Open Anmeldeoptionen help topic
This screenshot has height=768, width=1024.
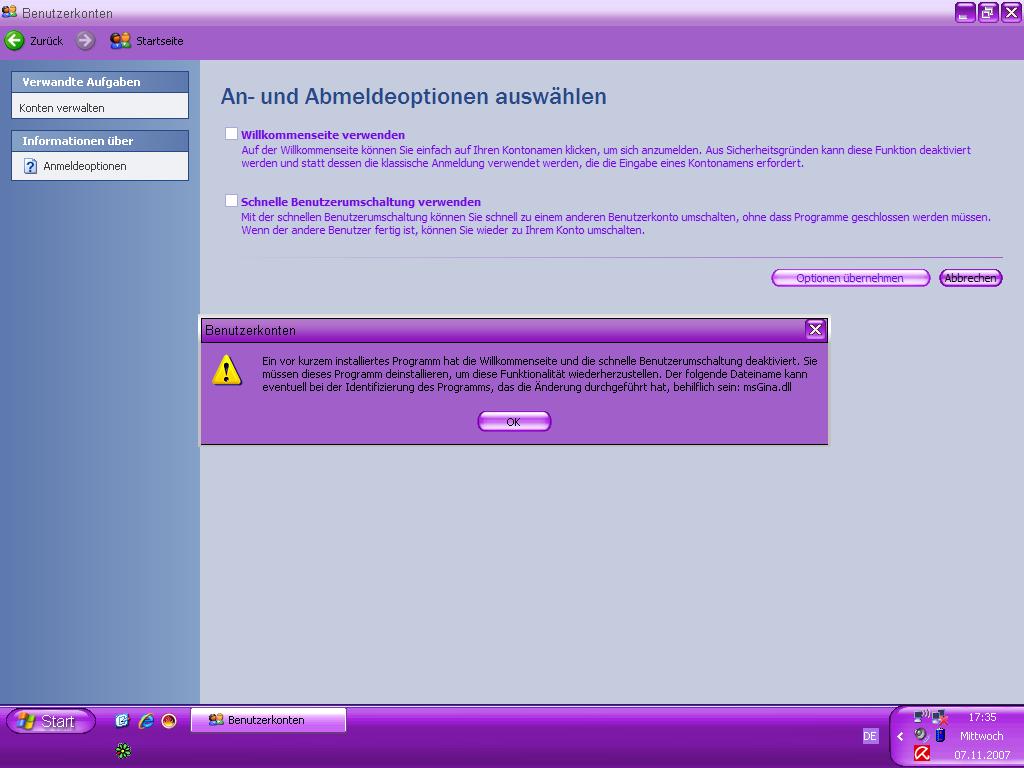(x=85, y=166)
